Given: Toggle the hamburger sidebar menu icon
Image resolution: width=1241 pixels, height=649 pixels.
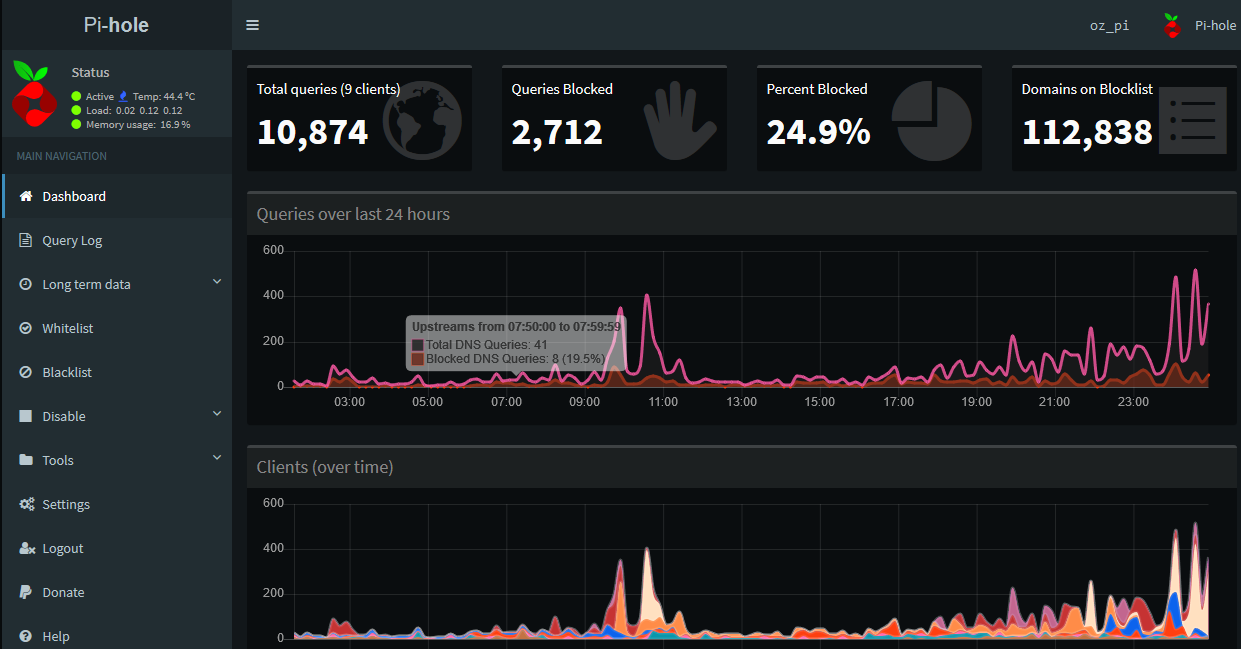Looking at the screenshot, I should pyautogui.click(x=252, y=25).
